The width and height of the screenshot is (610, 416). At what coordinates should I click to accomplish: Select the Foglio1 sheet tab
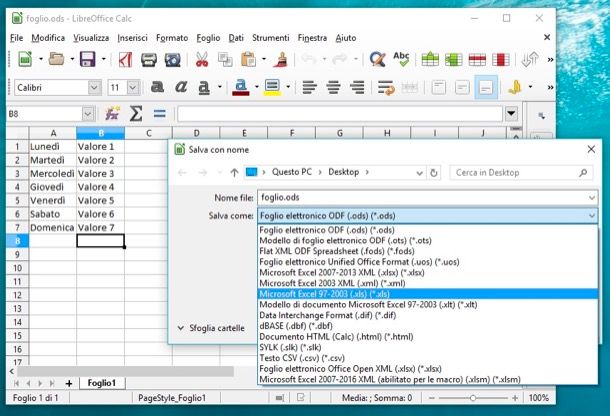click(x=102, y=383)
